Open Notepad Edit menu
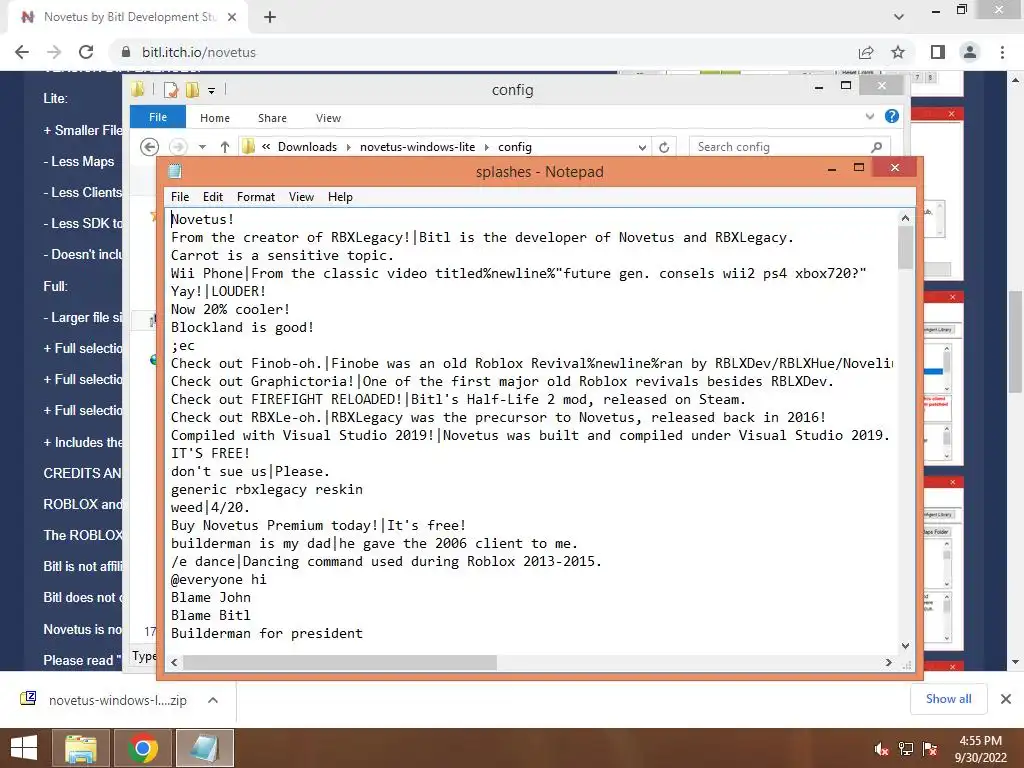 [212, 197]
